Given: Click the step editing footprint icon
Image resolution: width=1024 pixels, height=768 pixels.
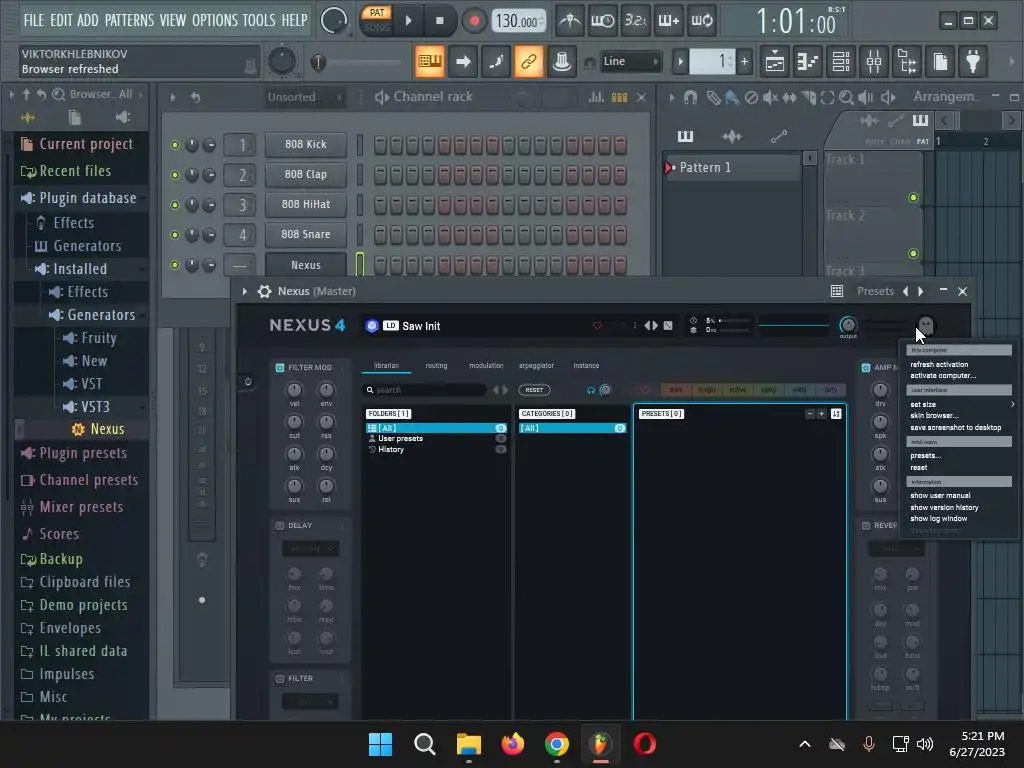Looking at the screenshot, I should click(x=496, y=62).
